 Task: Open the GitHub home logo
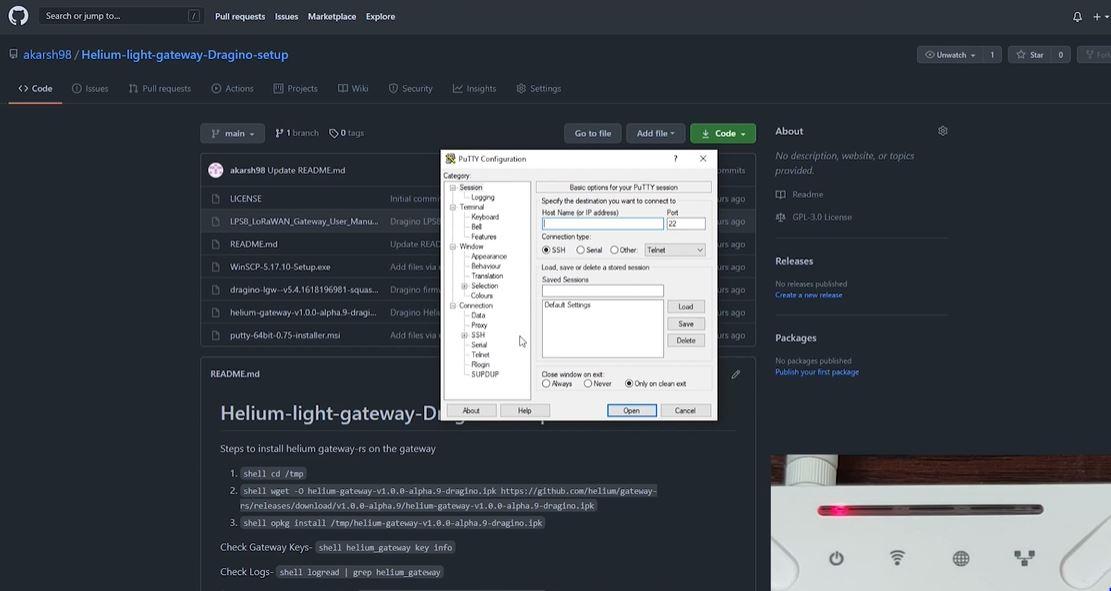tap(18, 16)
